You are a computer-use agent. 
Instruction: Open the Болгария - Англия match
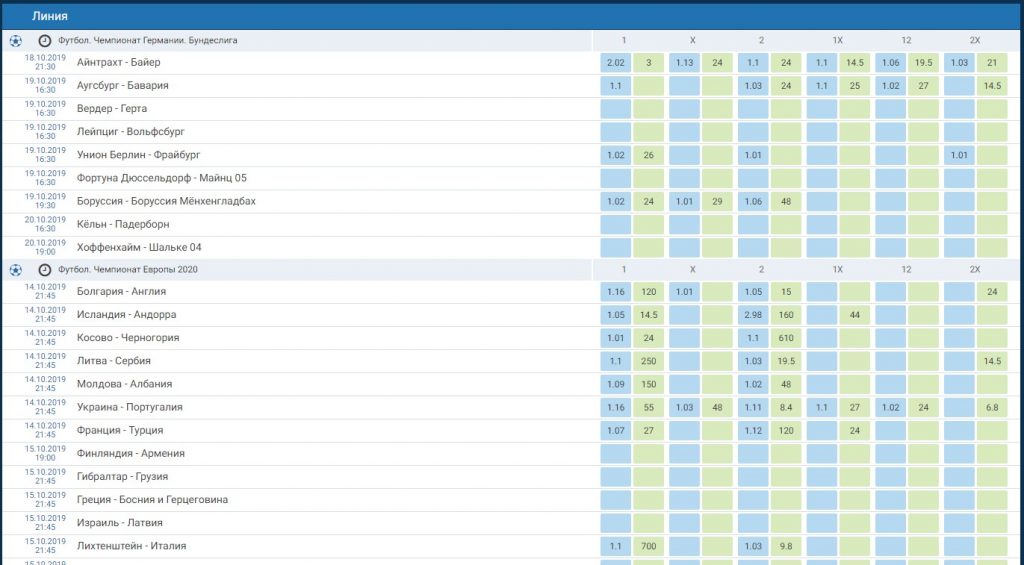[121, 292]
